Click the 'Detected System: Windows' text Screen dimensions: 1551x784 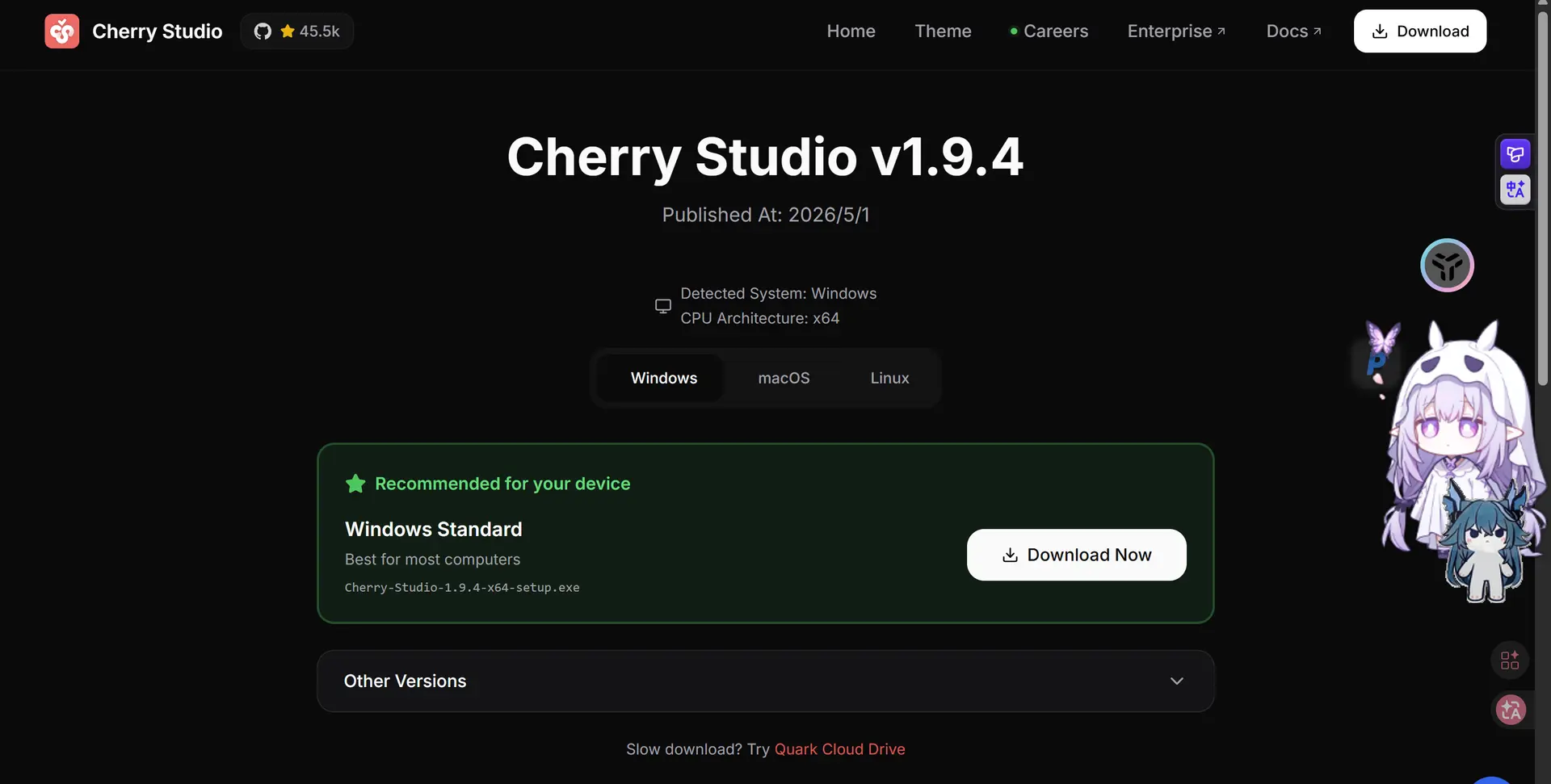point(779,294)
